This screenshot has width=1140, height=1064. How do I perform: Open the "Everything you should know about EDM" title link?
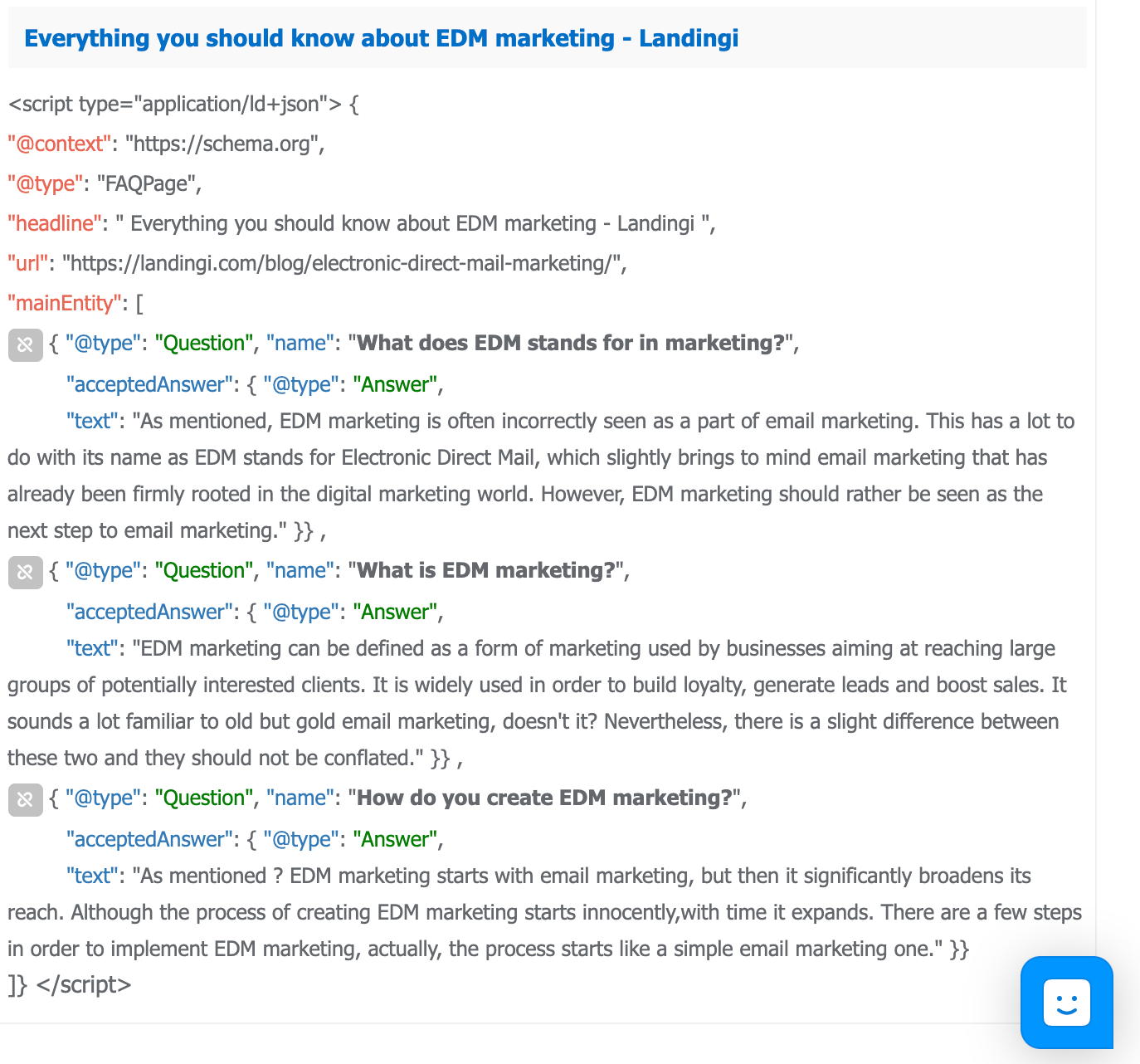tap(381, 38)
